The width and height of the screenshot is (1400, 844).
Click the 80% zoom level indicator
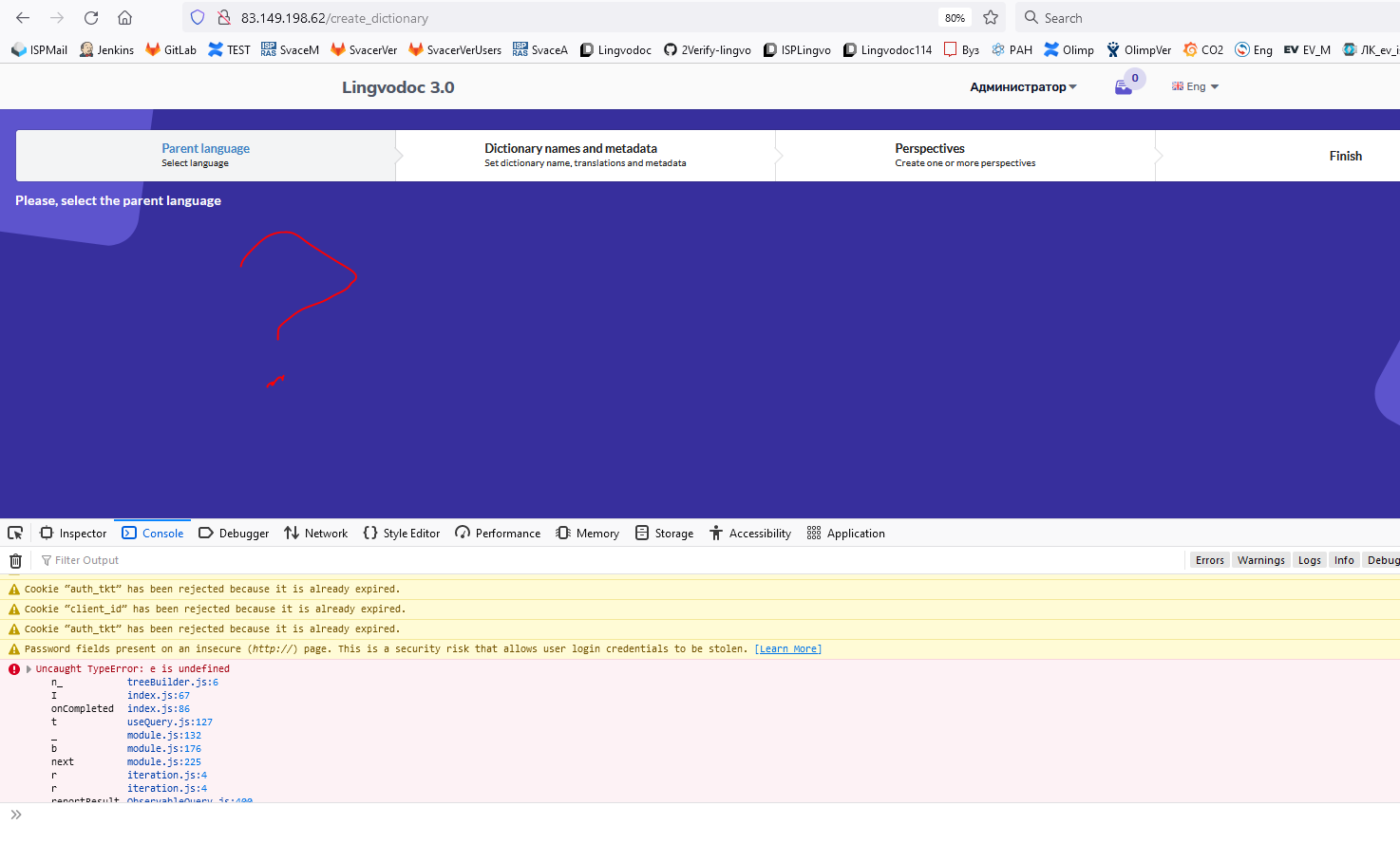955,18
